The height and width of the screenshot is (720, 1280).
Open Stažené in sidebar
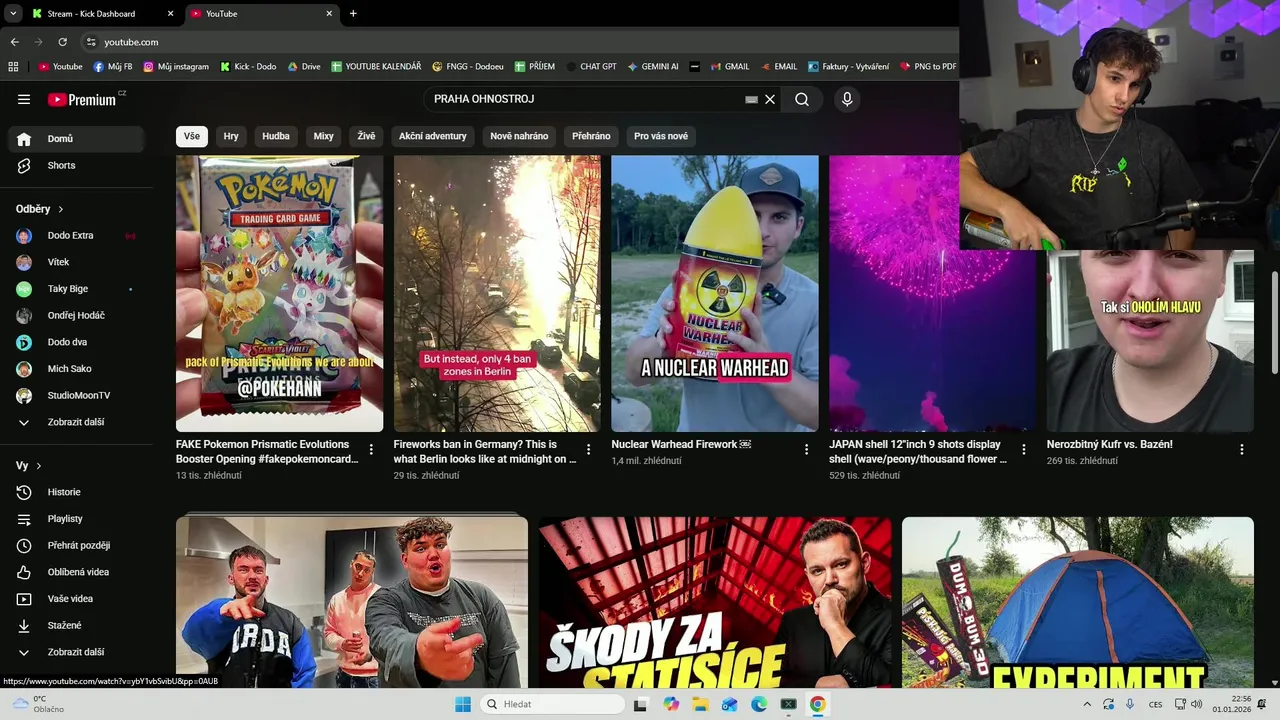(76, 625)
